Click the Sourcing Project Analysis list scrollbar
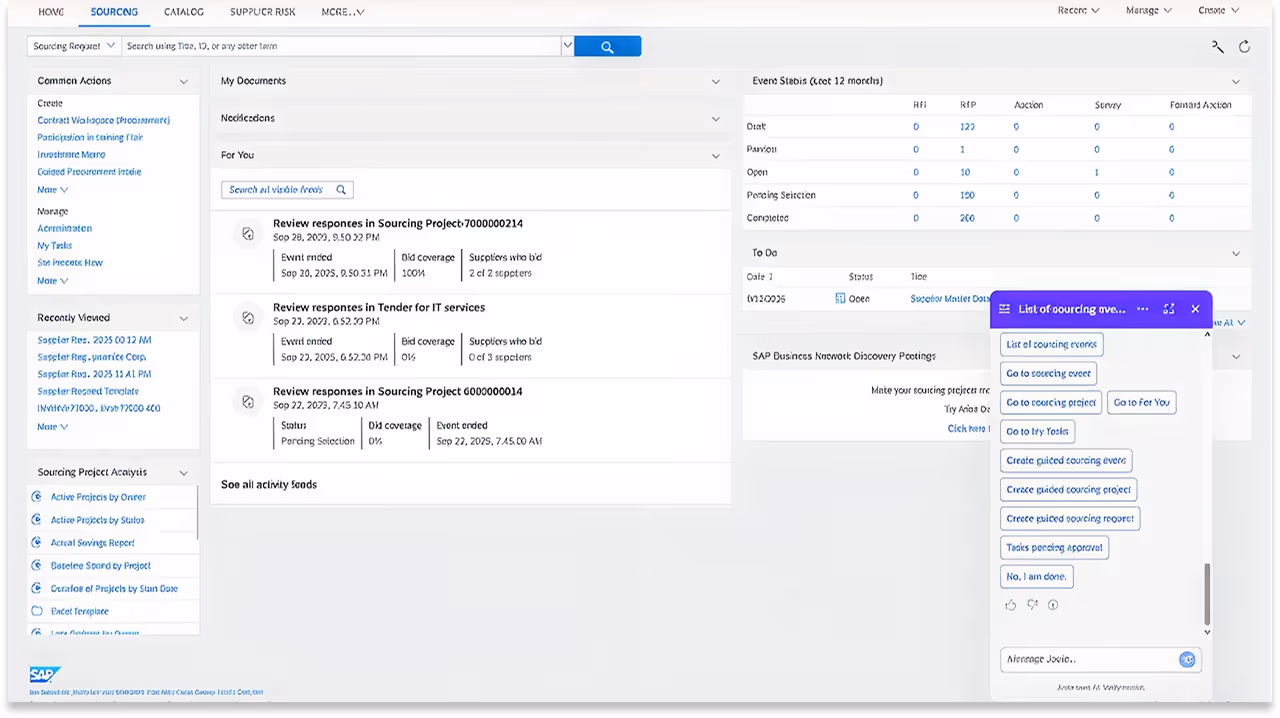 pos(197,511)
